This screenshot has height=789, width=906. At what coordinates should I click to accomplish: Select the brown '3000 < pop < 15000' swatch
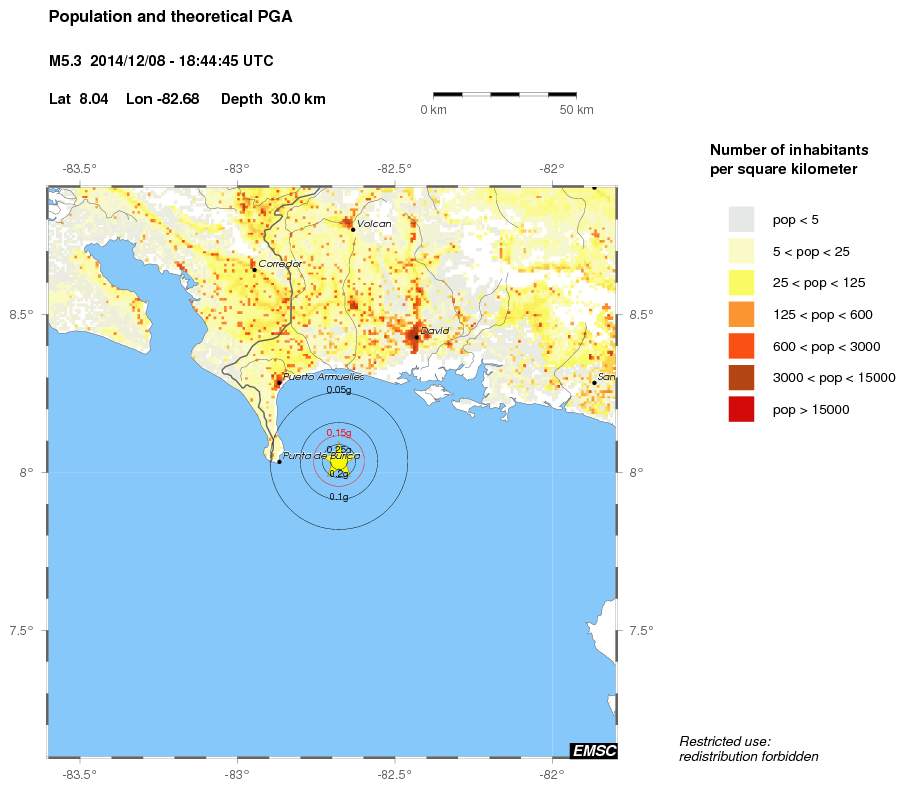pyautogui.click(x=741, y=378)
